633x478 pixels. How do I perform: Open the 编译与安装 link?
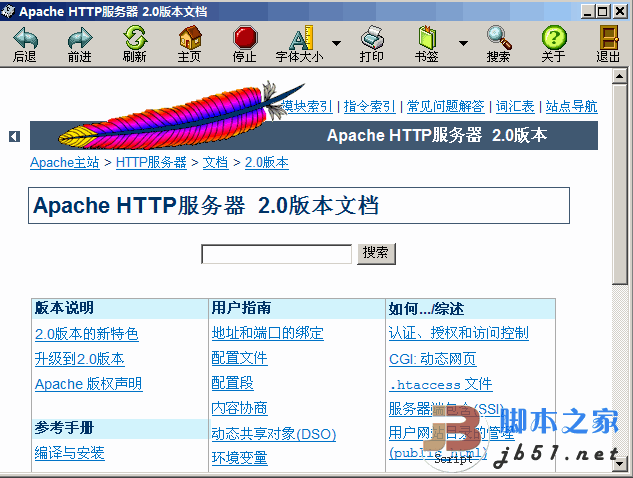tap(69, 453)
